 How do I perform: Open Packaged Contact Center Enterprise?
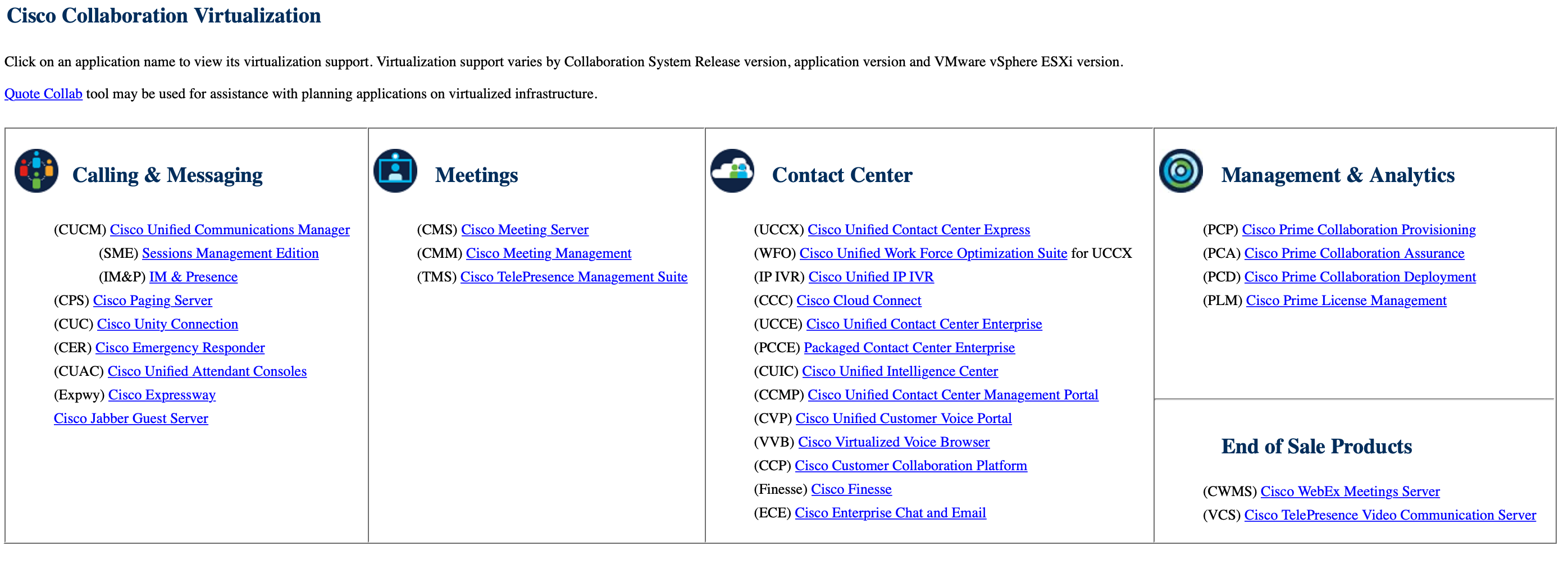[x=909, y=348]
